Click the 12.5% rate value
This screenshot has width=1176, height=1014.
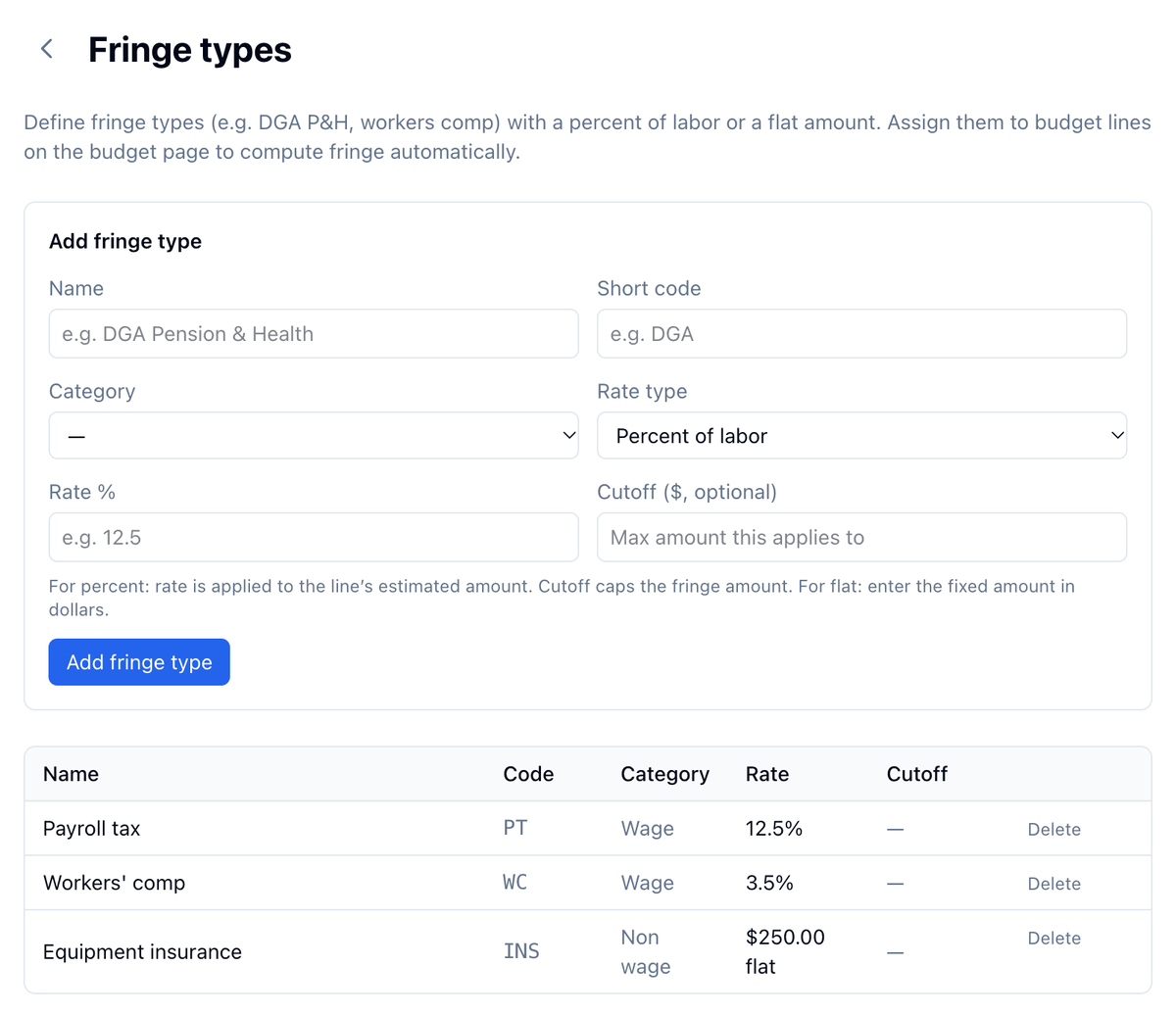pyautogui.click(x=773, y=828)
